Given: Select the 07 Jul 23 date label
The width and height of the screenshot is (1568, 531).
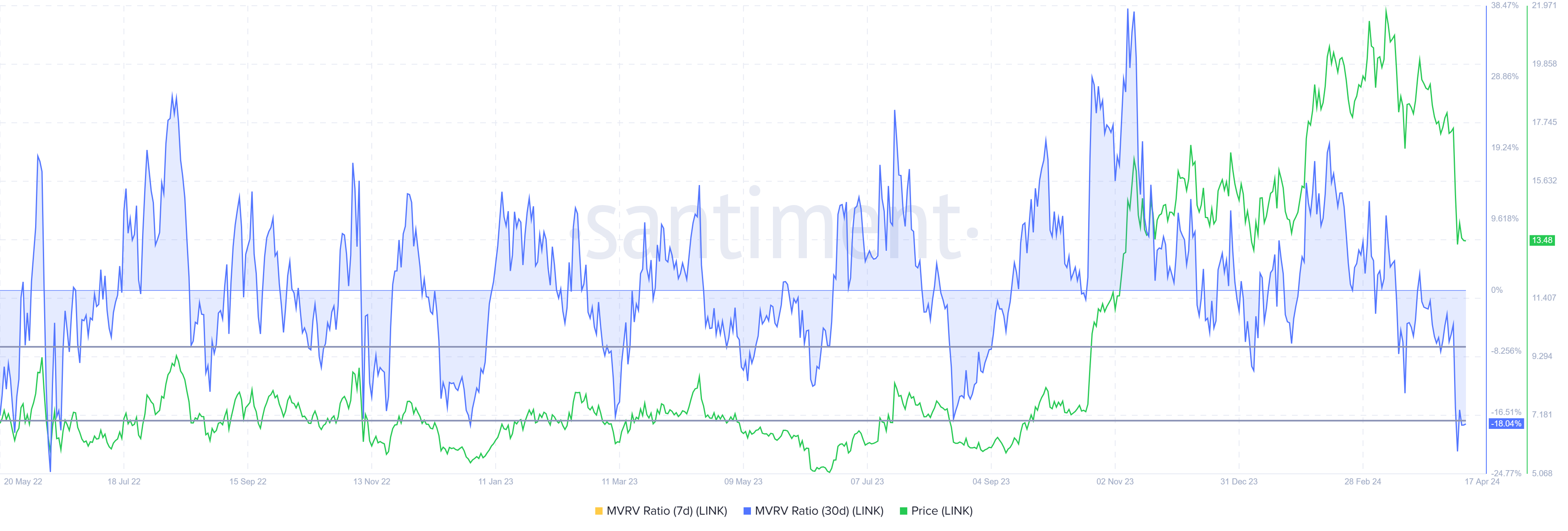Looking at the screenshot, I should (x=867, y=481).
